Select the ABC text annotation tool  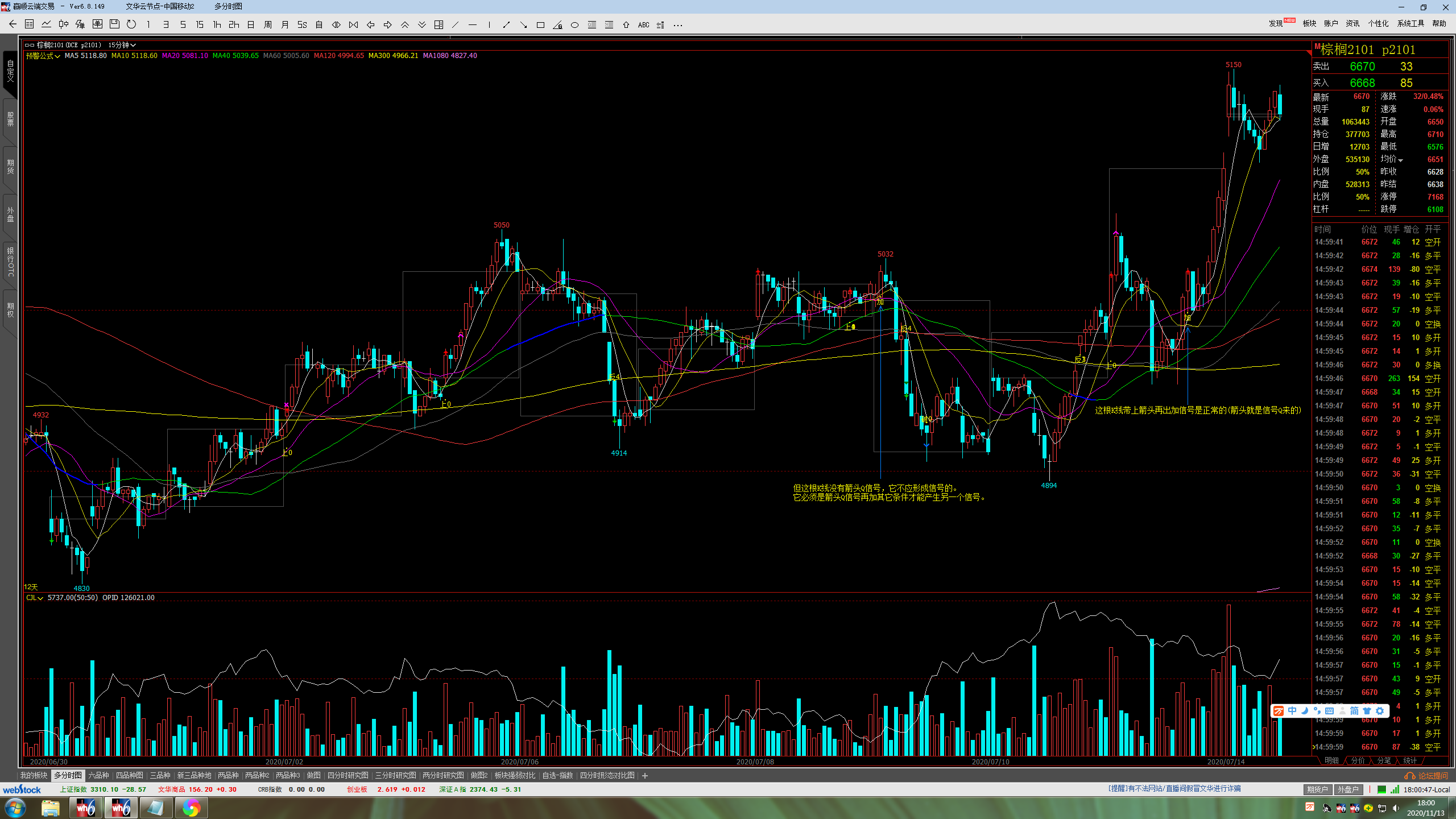[643, 25]
